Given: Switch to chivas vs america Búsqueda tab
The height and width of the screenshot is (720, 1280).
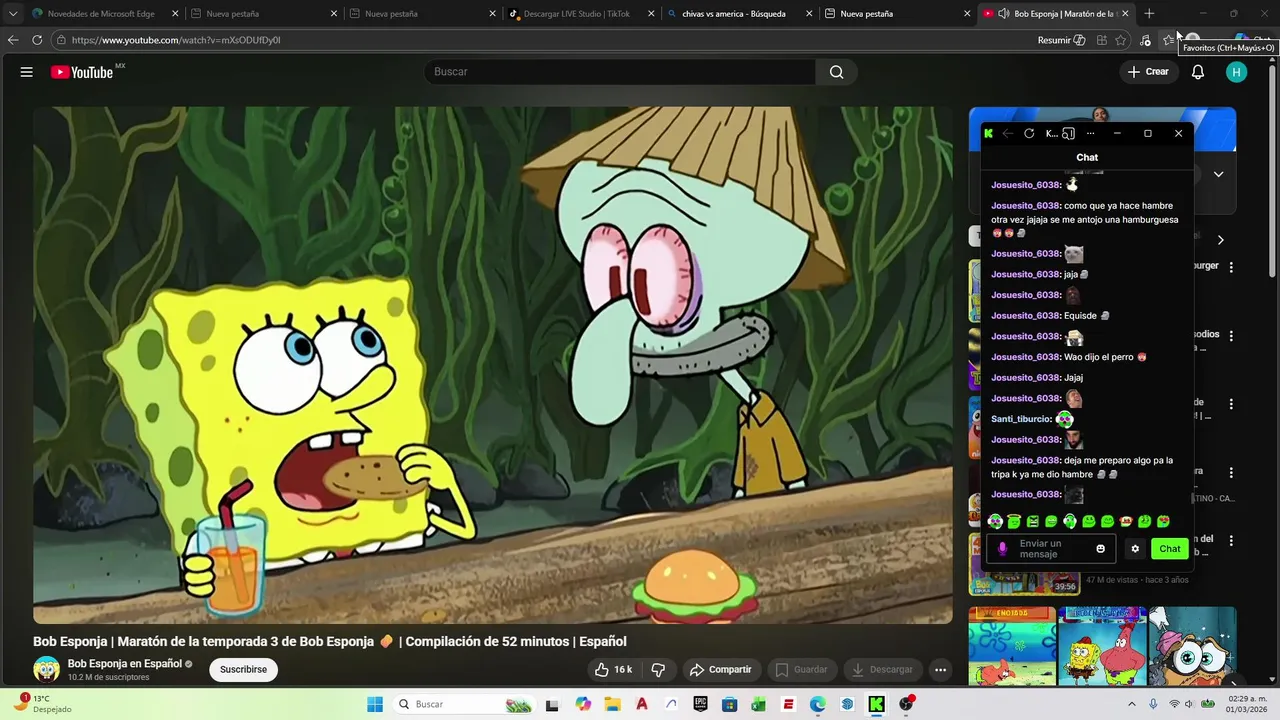Looking at the screenshot, I should [x=734, y=14].
